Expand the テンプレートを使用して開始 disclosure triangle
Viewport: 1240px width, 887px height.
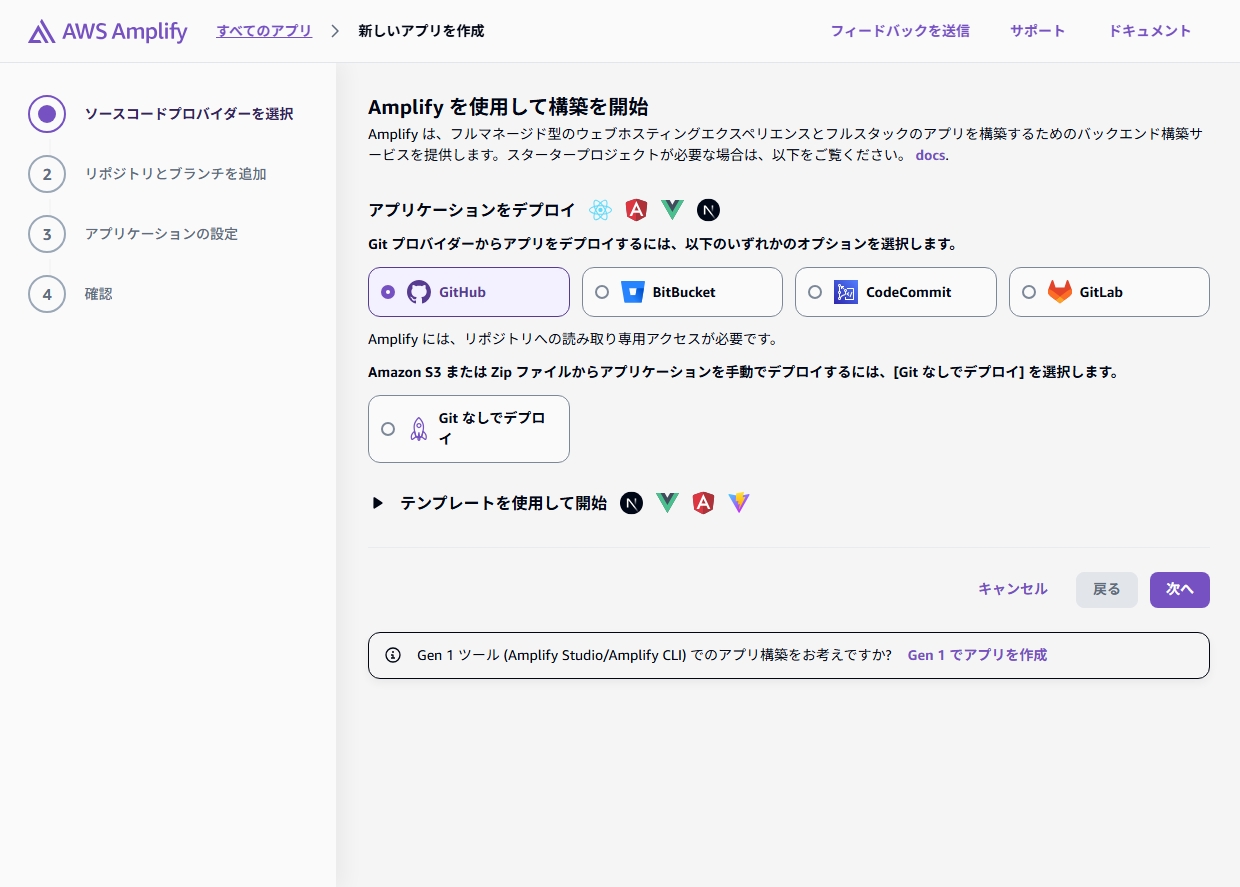tap(378, 503)
